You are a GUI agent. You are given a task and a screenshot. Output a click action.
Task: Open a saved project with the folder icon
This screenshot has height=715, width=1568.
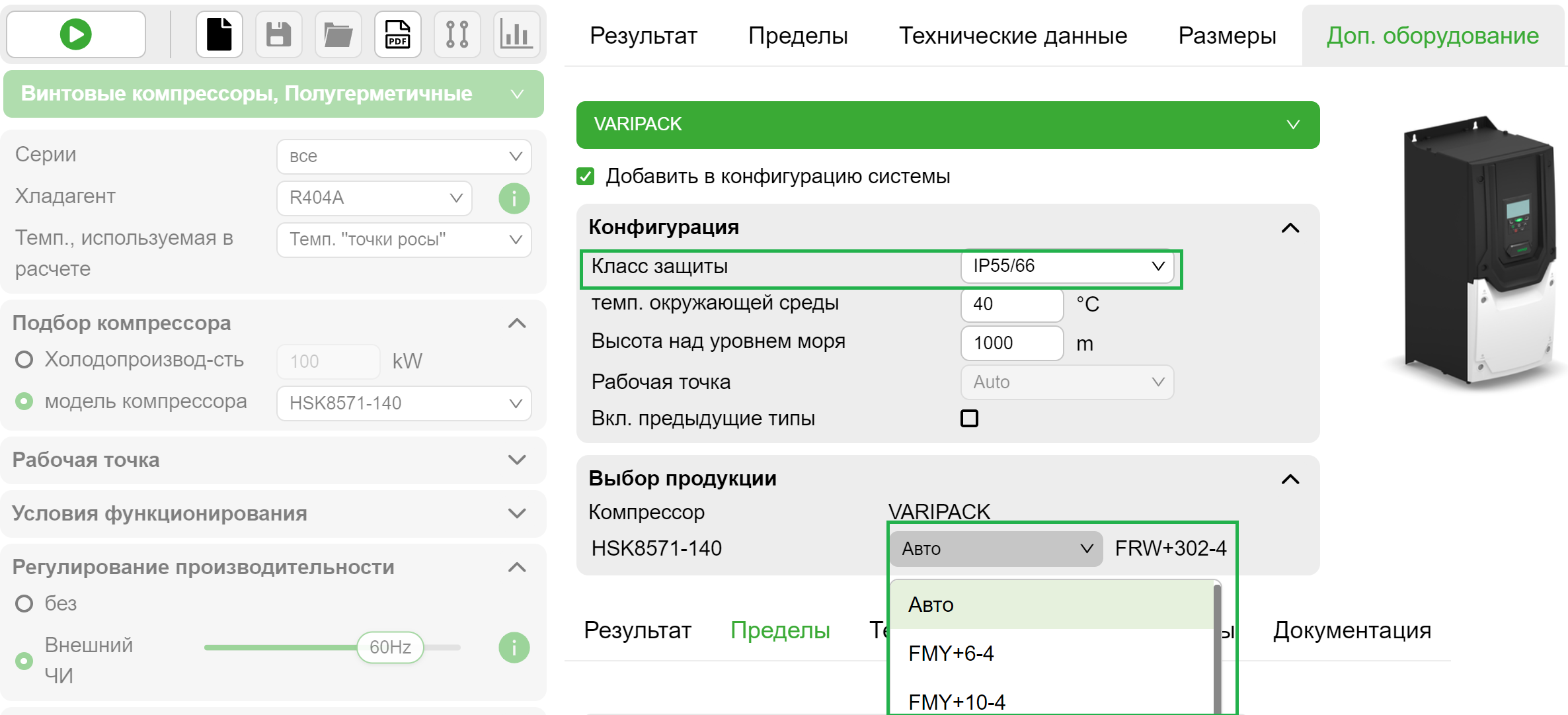pyautogui.click(x=338, y=34)
